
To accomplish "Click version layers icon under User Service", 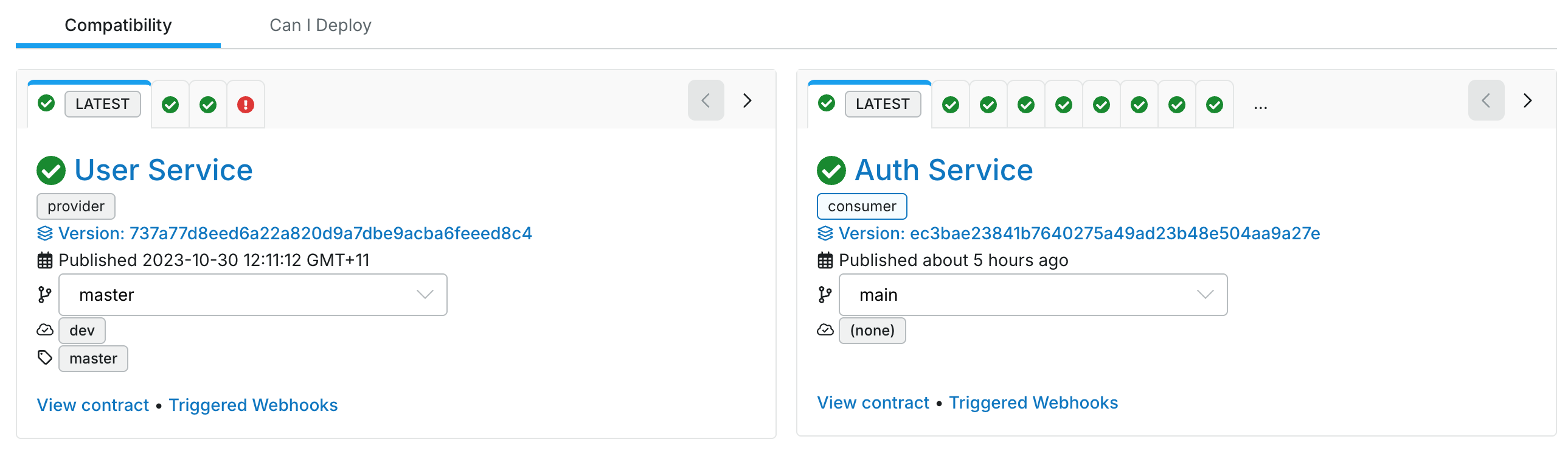I will coord(45,234).
